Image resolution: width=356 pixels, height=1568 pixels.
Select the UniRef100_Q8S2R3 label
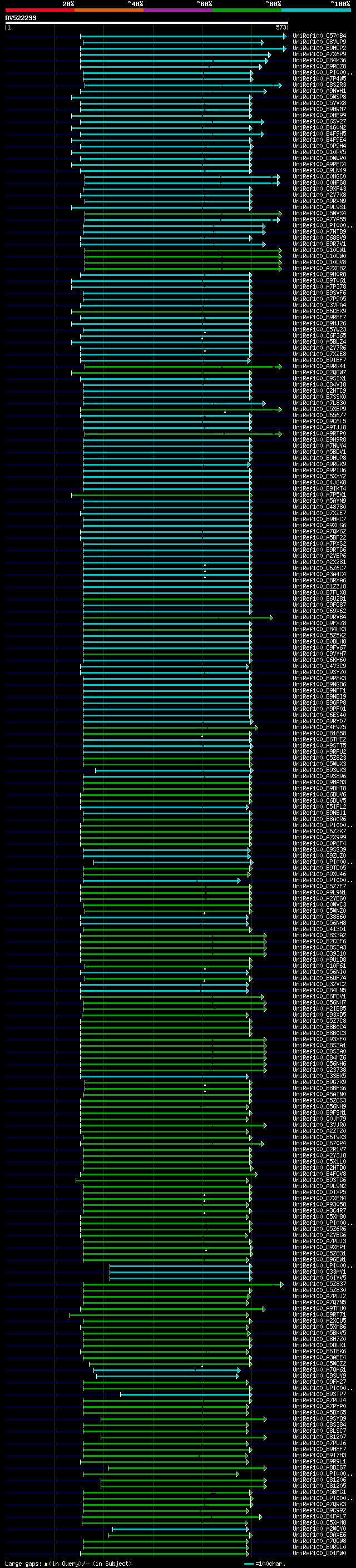[x=319, y=85]
